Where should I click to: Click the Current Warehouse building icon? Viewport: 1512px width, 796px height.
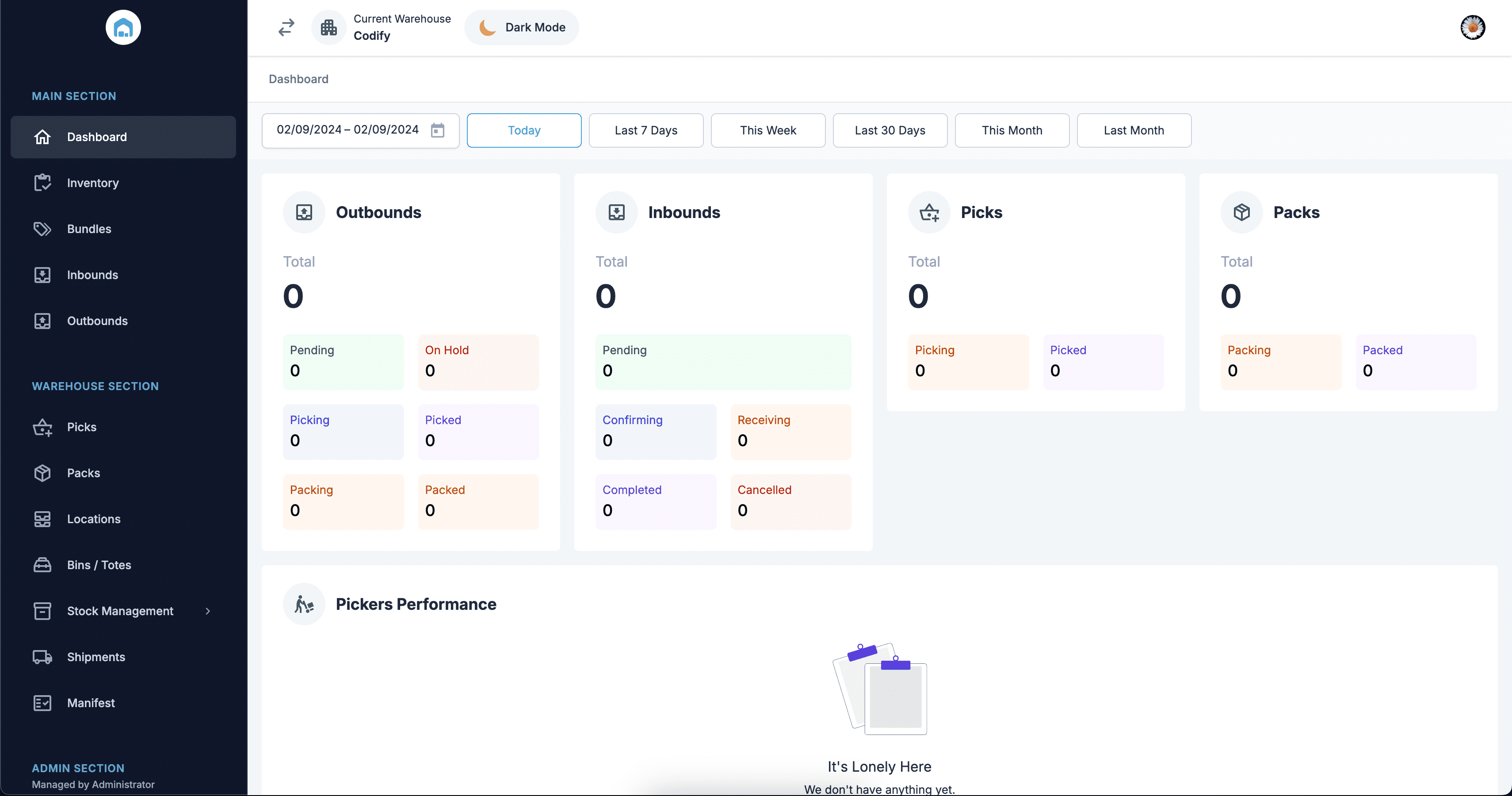point(328,27)
